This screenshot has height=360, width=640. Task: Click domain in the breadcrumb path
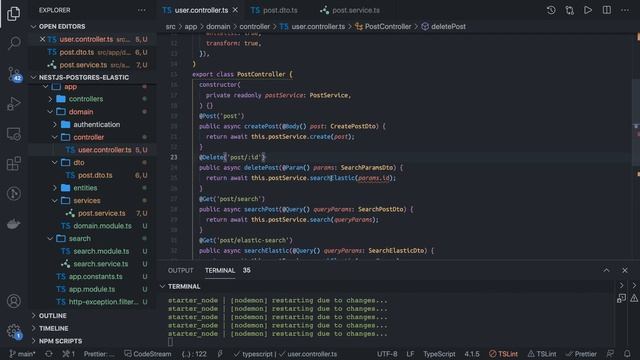point(218,27)
